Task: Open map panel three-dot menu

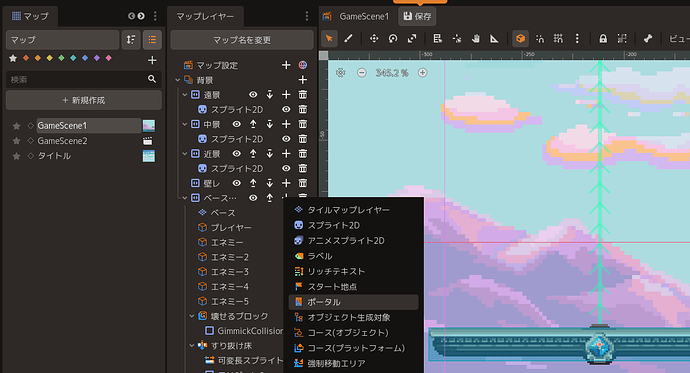Action: [x=155, y=16]
